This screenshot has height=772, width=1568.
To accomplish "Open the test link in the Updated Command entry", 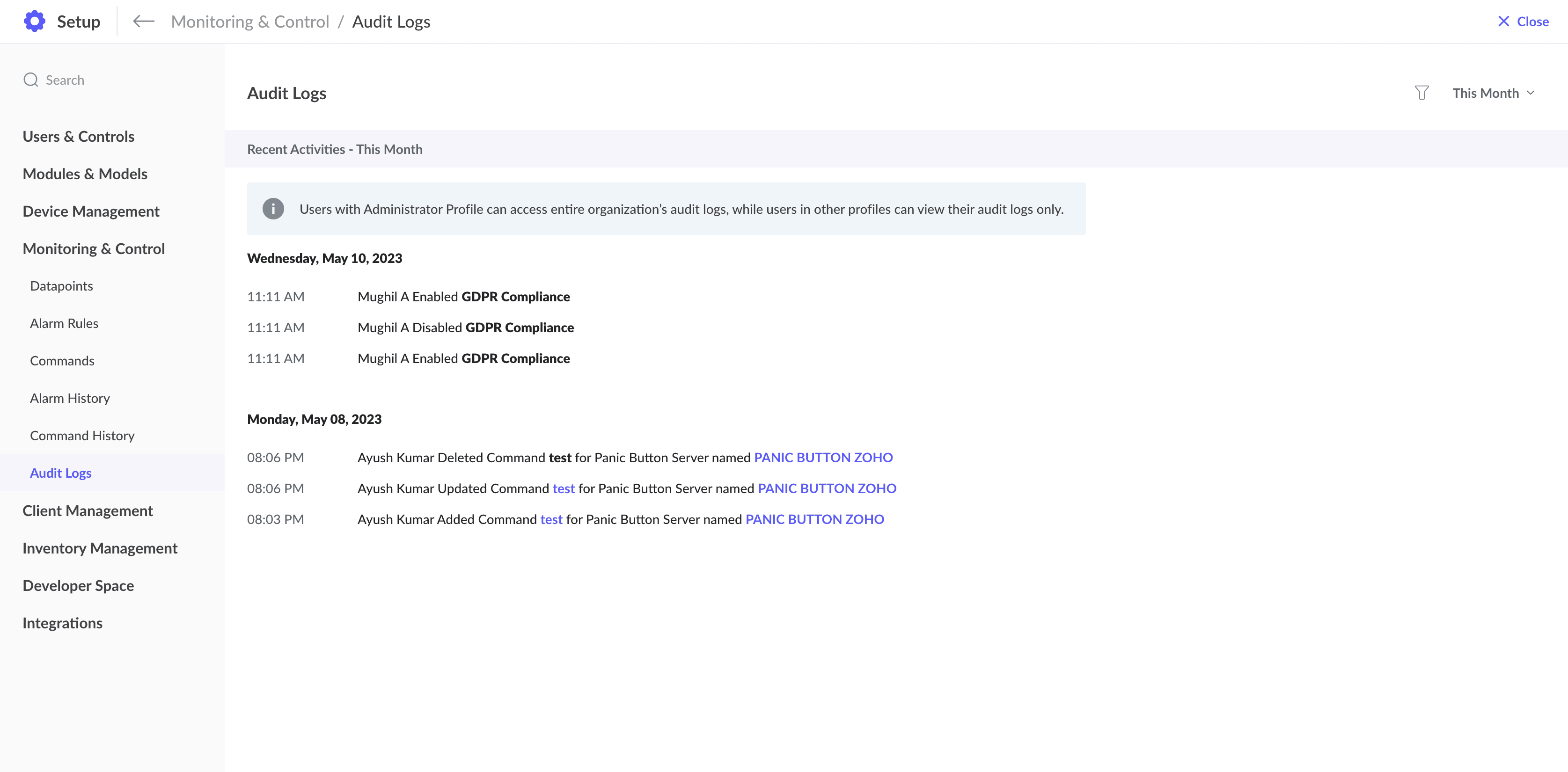I will click(563, 488).
